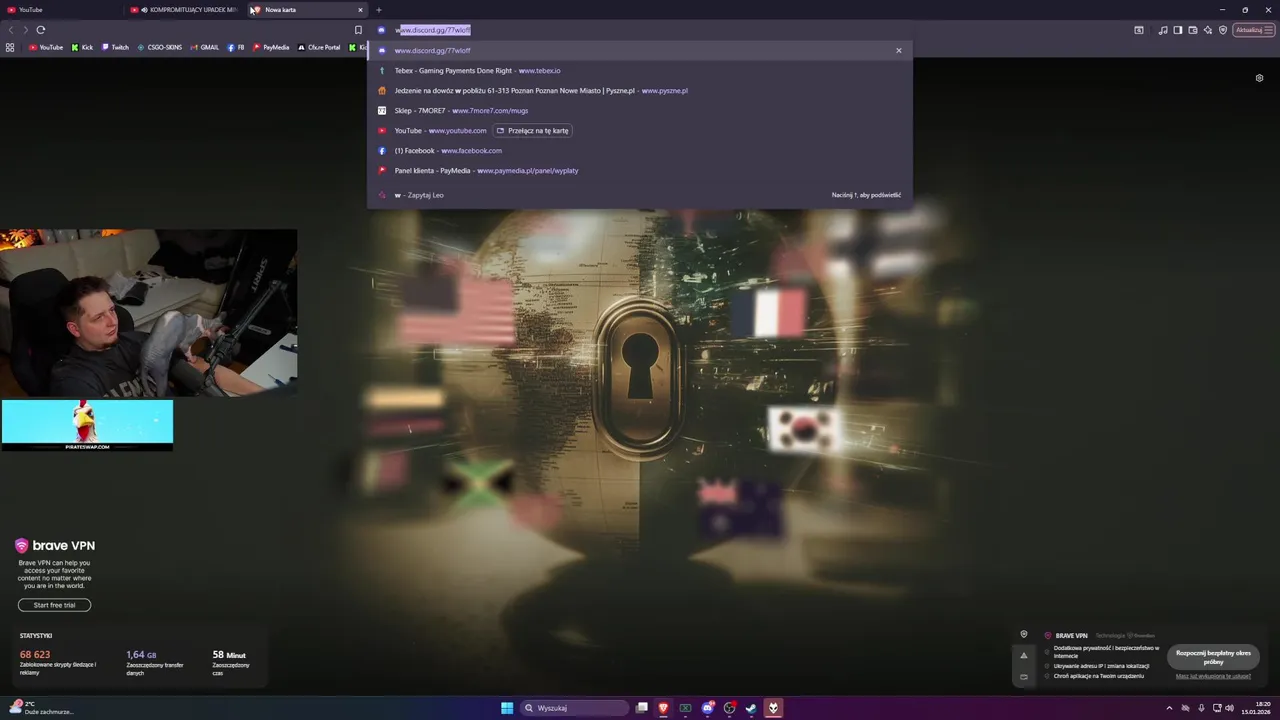This screenshot has height=720, width=1280.
Task: Open Brave VPN shield icon in toolbar
Action: [1222, 30]
